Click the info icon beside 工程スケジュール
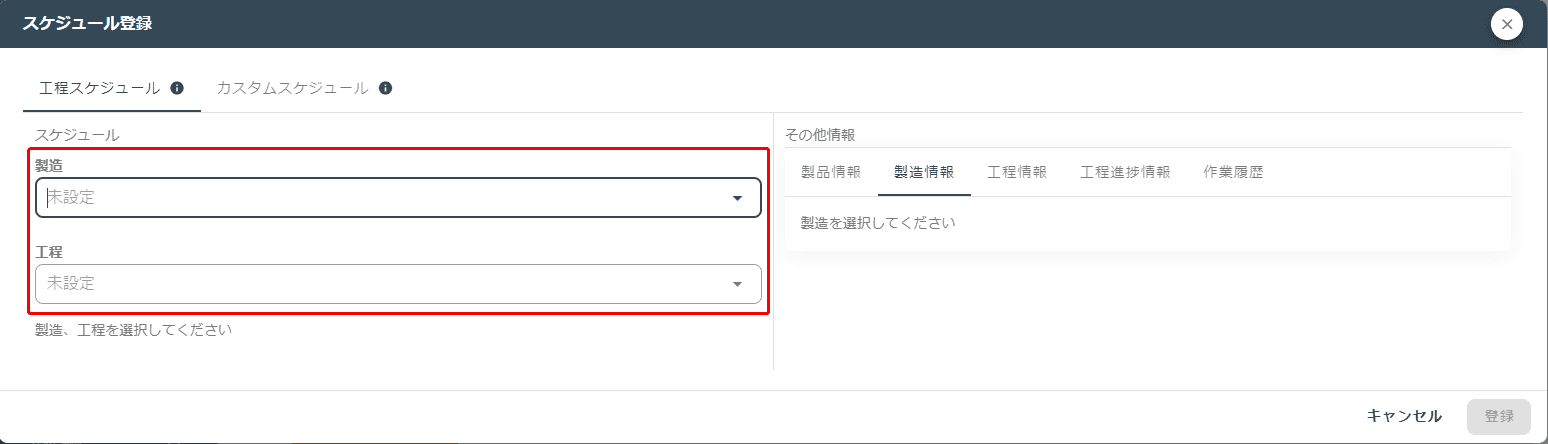This screenshot has height=444, width=1548. (177, 88)
